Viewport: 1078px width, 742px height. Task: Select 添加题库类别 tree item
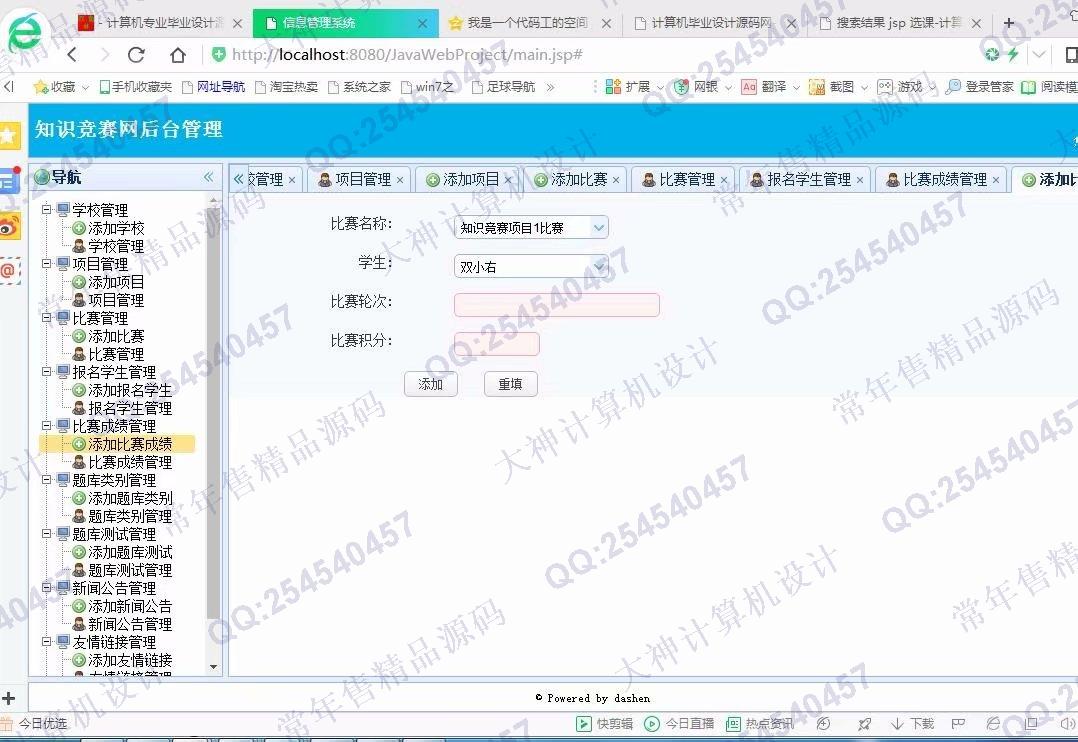[x=129, y=498]
